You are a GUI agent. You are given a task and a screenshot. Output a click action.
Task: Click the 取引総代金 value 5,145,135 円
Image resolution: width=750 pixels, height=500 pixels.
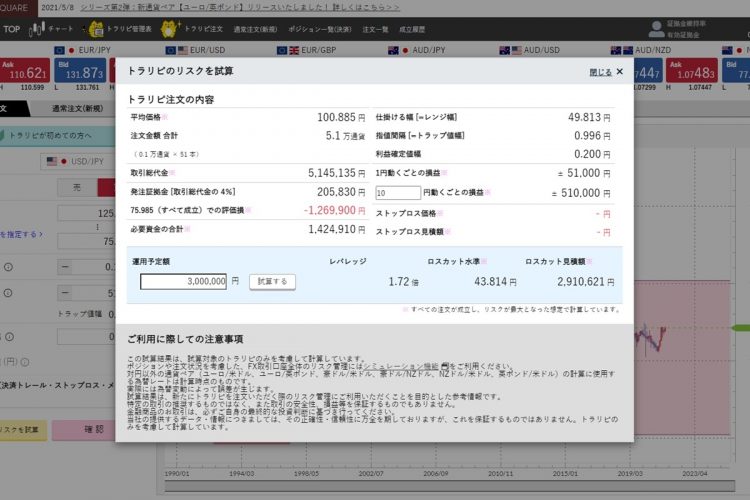336,173
